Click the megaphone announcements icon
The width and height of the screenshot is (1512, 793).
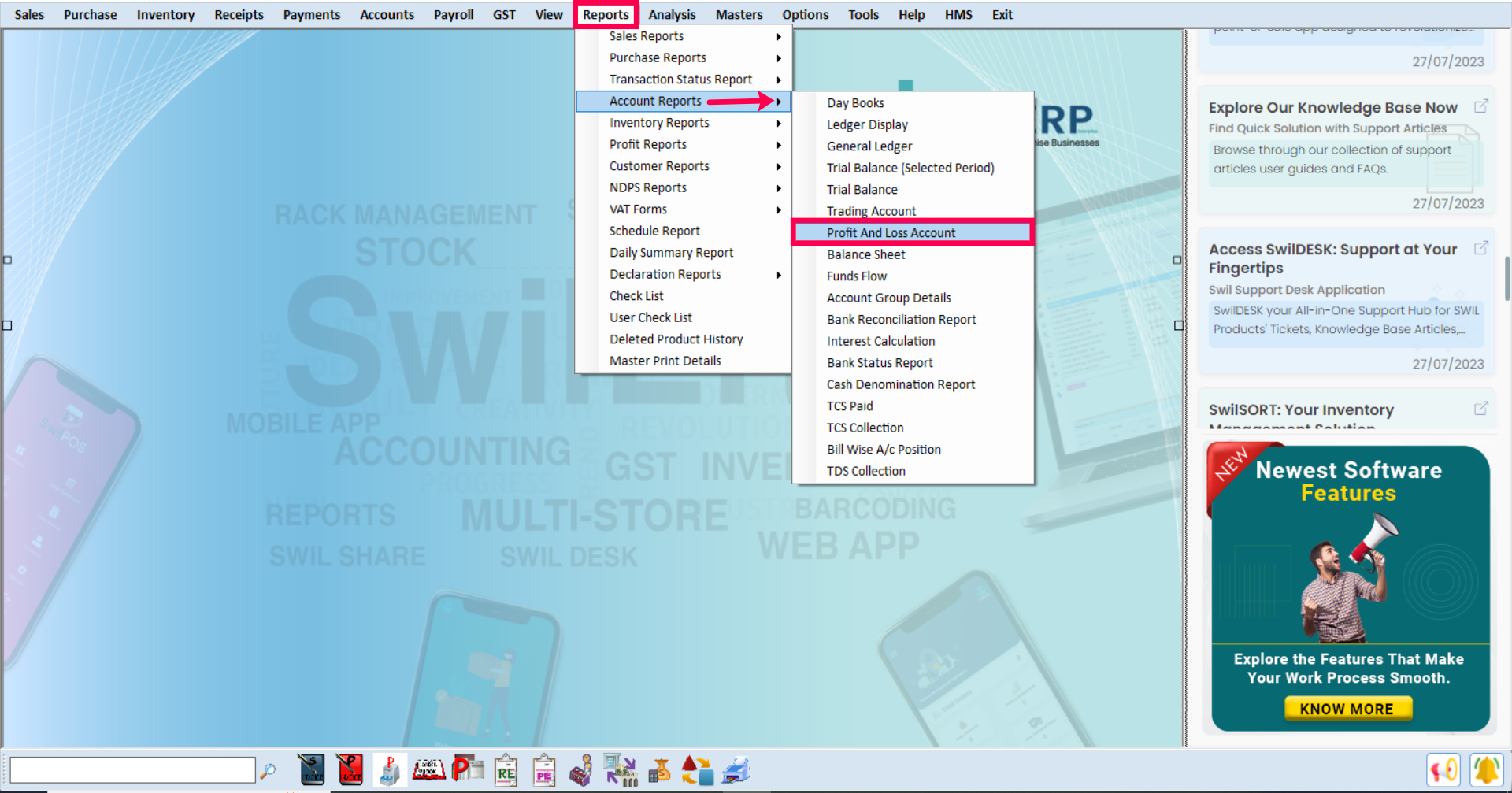click(x=1443, y=769)
